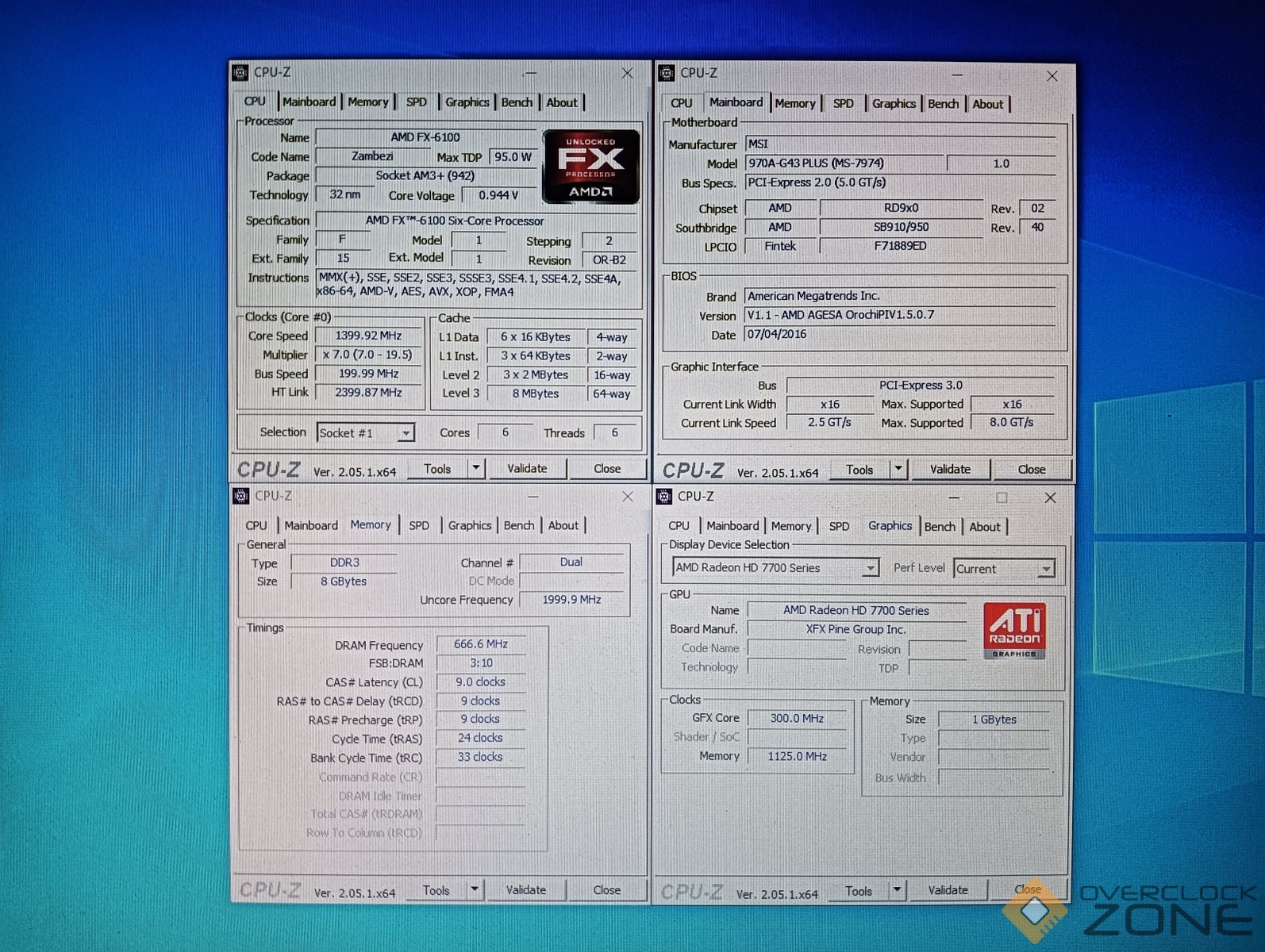Open the Memory tab in the processor window
This screenshot has width=1265, height=952.
(368, 102)
